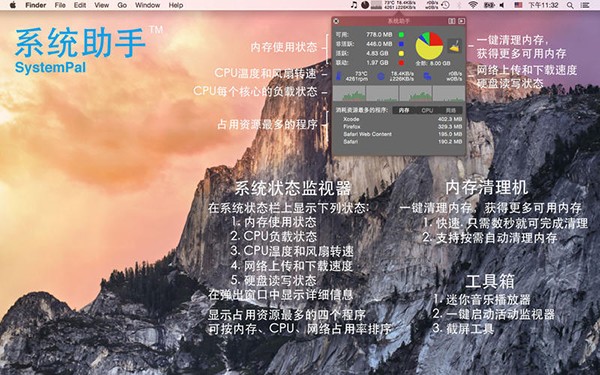600x375 pixels.
Task: Click the memory usage pie chart
Action: (429, 46)
